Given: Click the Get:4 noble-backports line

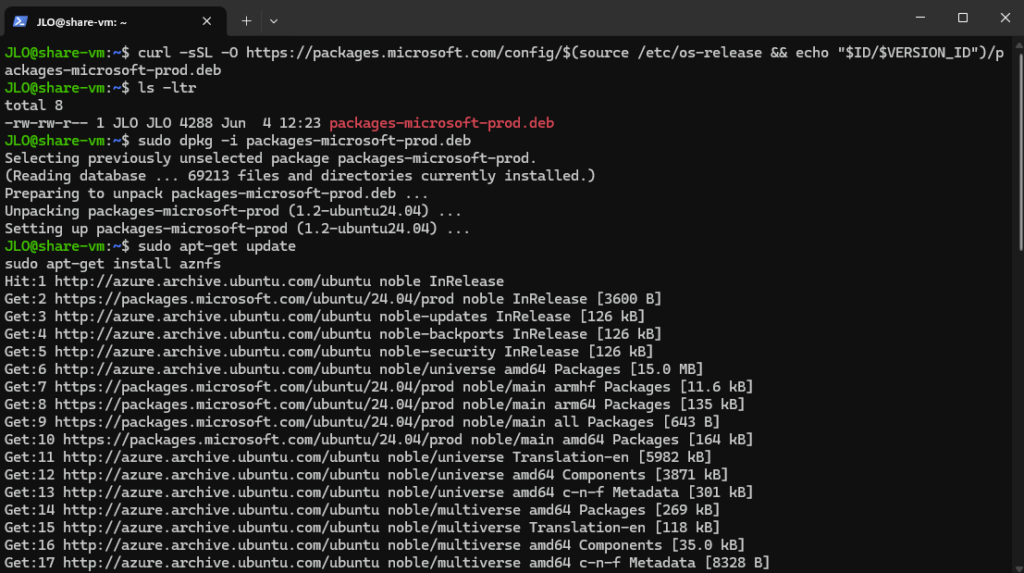Looking at the screenshot, I should point(333,335).
